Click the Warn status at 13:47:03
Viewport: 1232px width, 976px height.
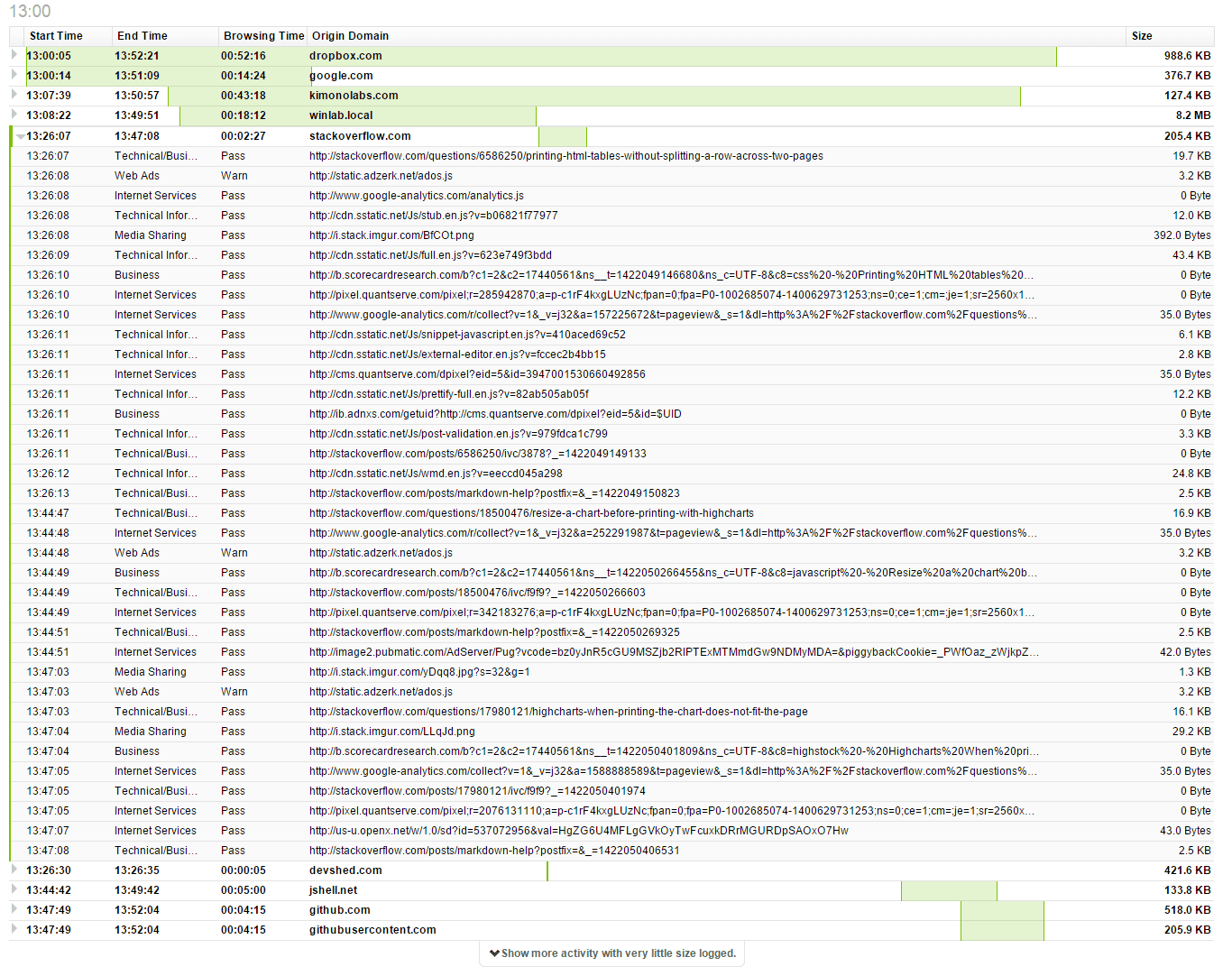[234, 692]
